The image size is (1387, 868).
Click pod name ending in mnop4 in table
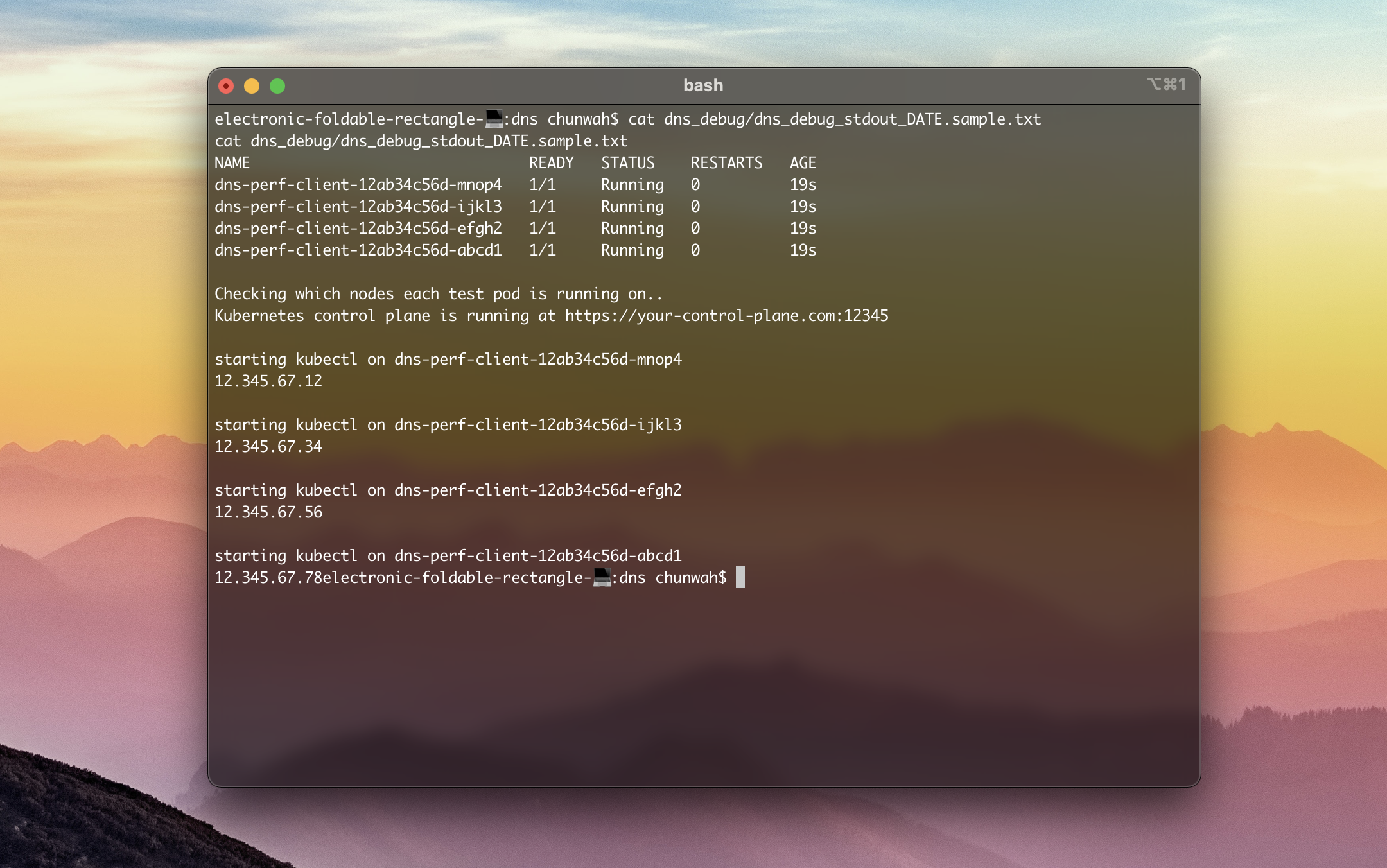[358, 184]
